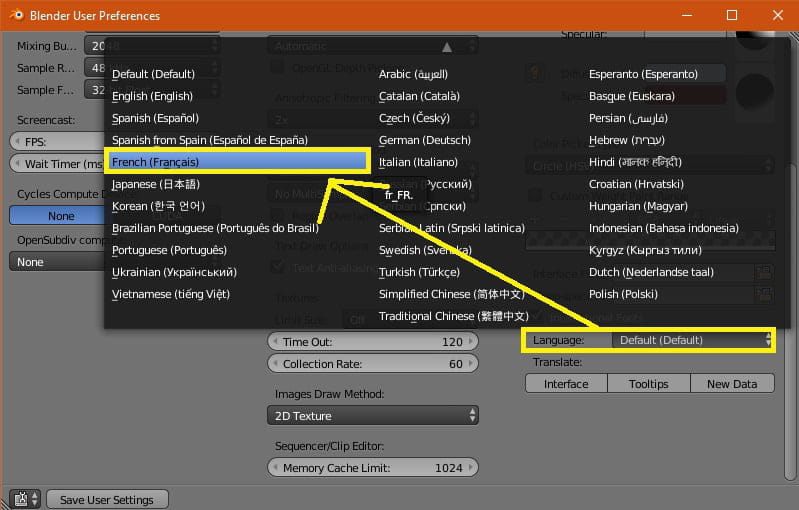Image resolution: width=799 pixels, height=510 pixels.
Task: Choose German (Deutsch) language
Action: (425, 140)
